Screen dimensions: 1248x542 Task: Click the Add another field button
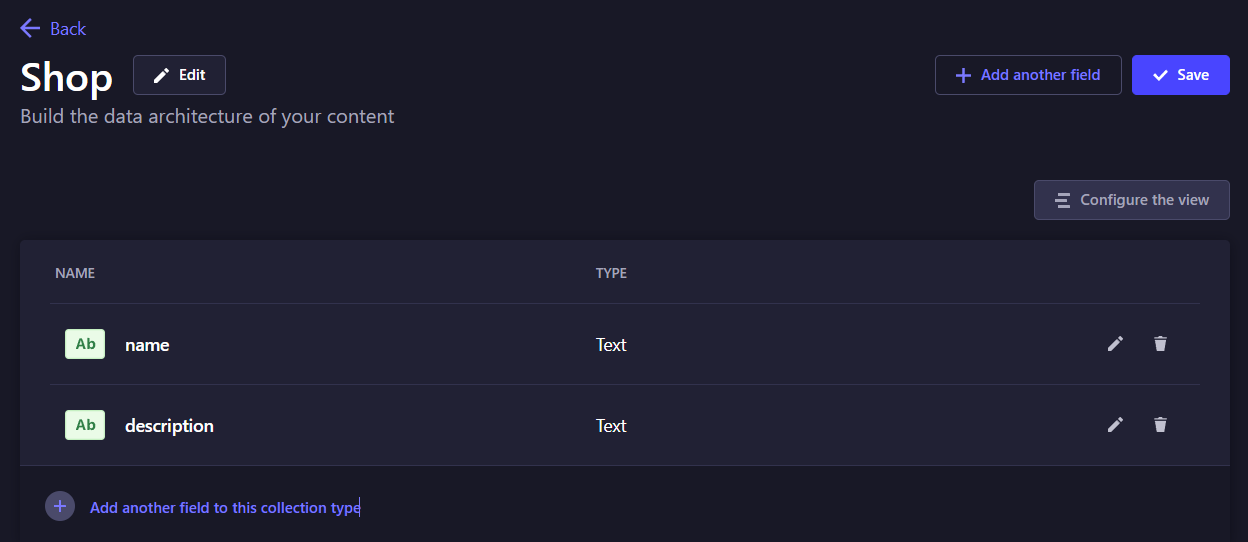coord(1028,75)
